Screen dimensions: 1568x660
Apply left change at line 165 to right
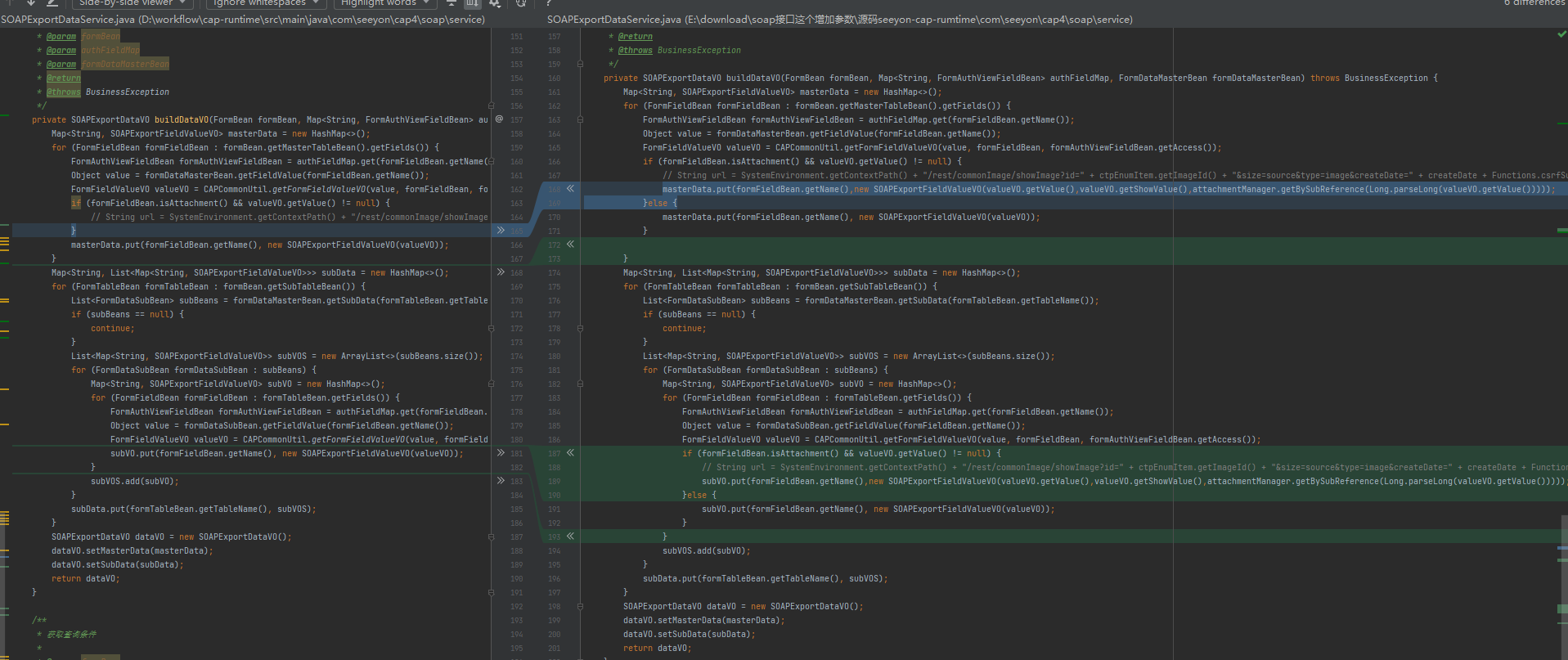click(x=501, y=231)
